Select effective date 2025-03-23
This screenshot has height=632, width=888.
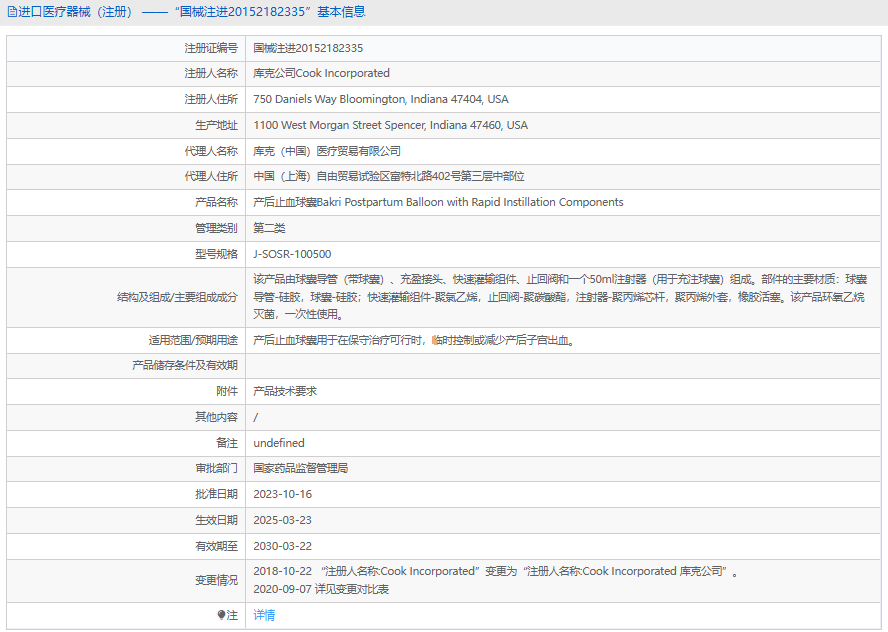tap(283, 520)
